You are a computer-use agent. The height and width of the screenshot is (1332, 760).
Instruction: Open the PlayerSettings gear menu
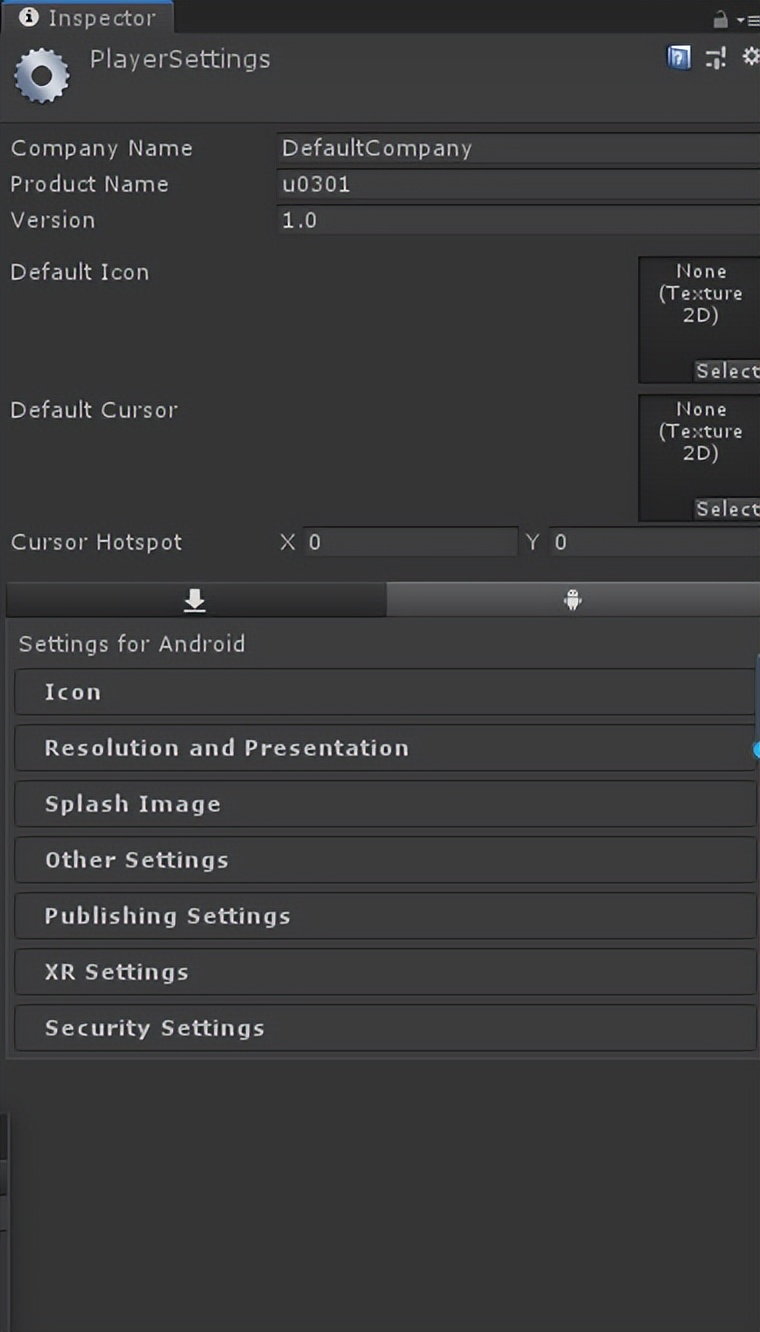(x=750, y=57)
